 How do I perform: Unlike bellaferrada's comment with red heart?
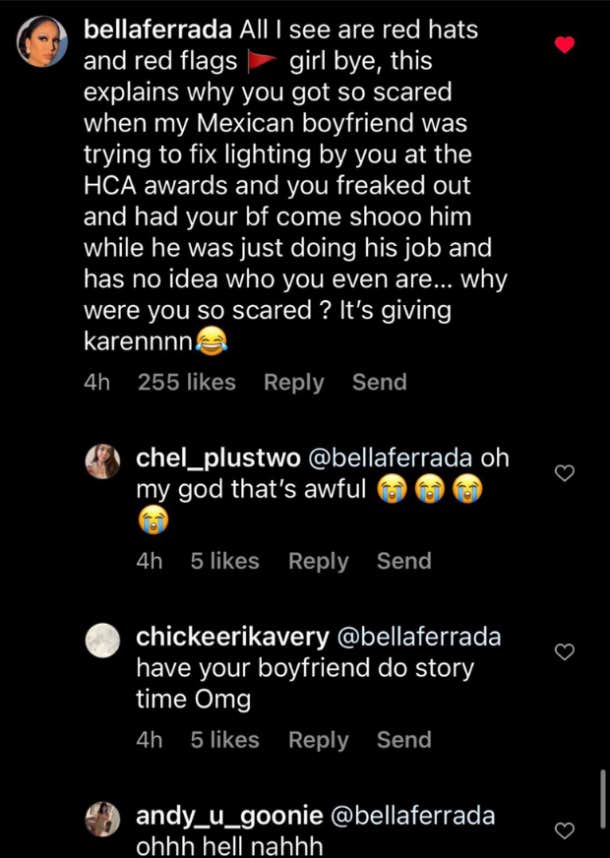pyautogui.click(x=565, y=45)
